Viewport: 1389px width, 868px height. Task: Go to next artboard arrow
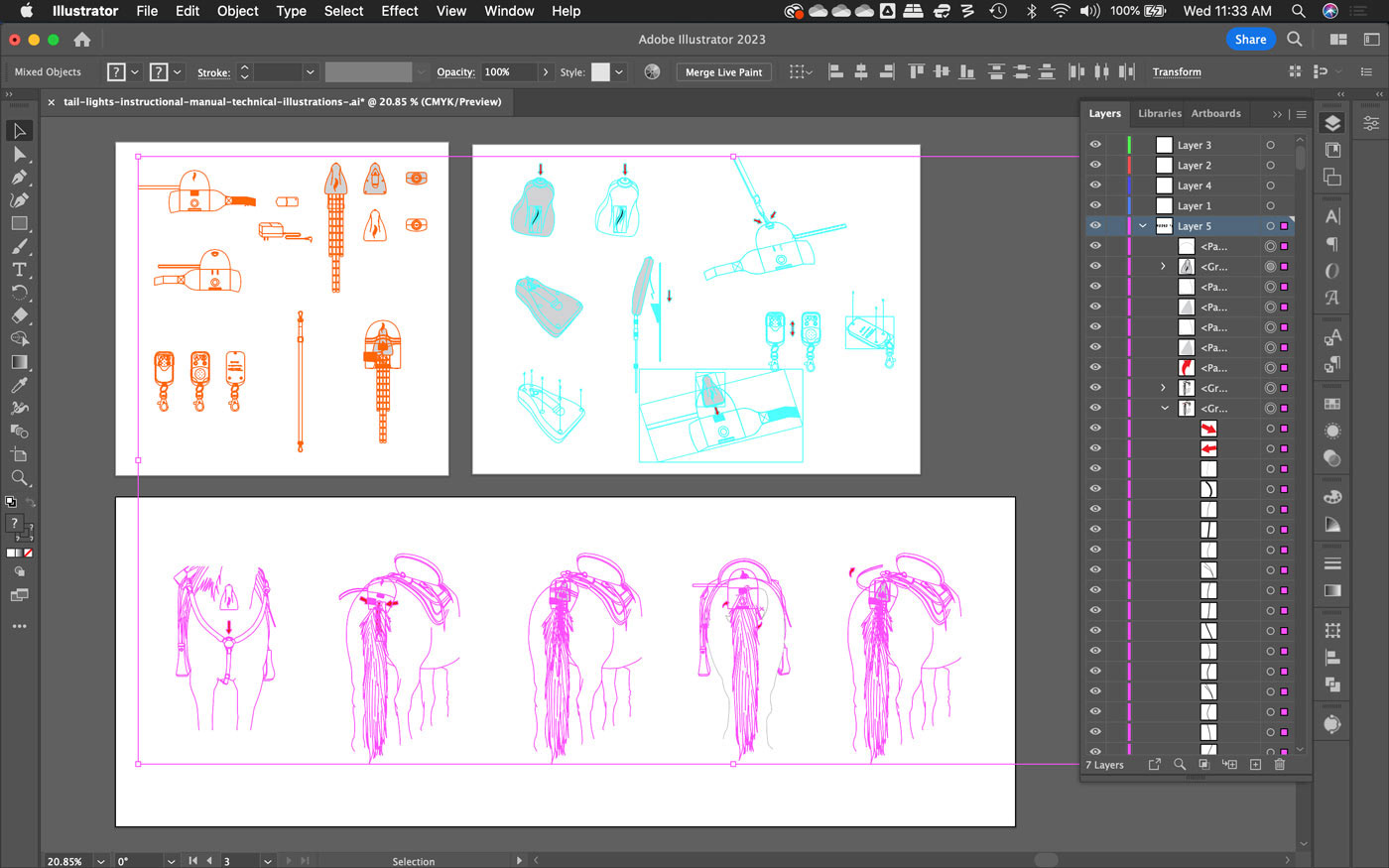pos(288,861)
